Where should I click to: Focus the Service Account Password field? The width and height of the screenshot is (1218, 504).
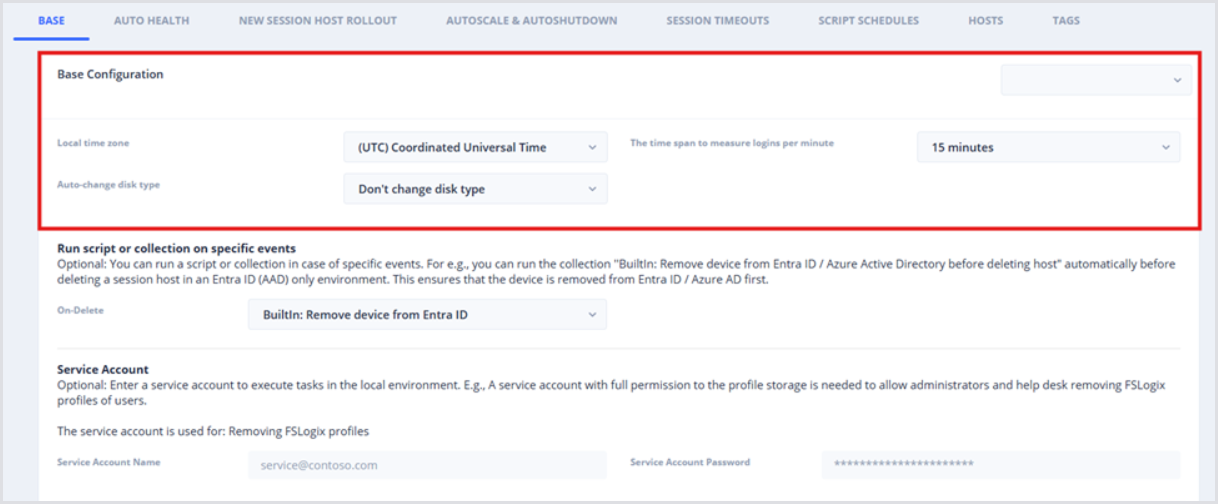click(x=1000, y=465)
